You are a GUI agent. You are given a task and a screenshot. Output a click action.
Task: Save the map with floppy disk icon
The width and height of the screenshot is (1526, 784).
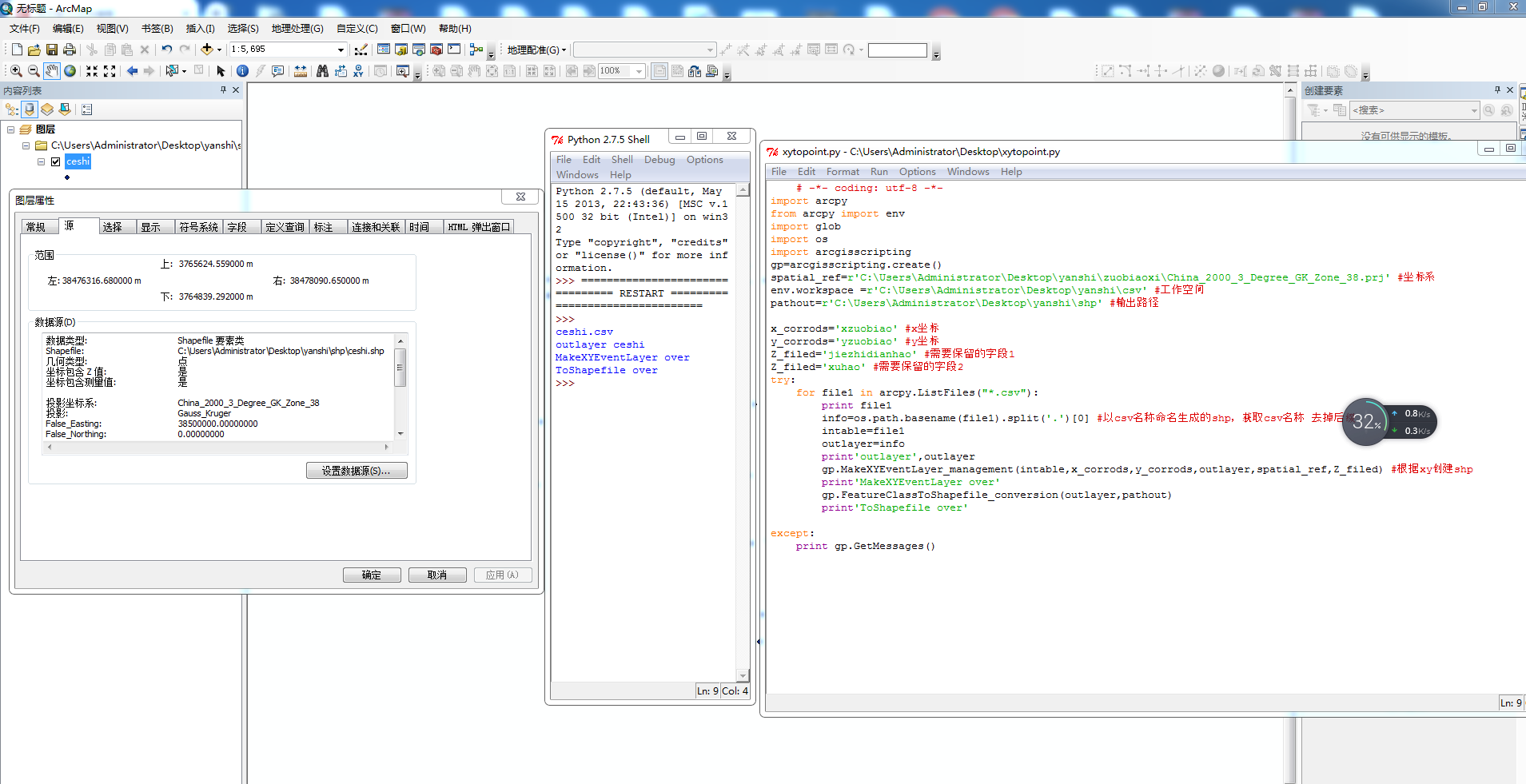point(52,50)
